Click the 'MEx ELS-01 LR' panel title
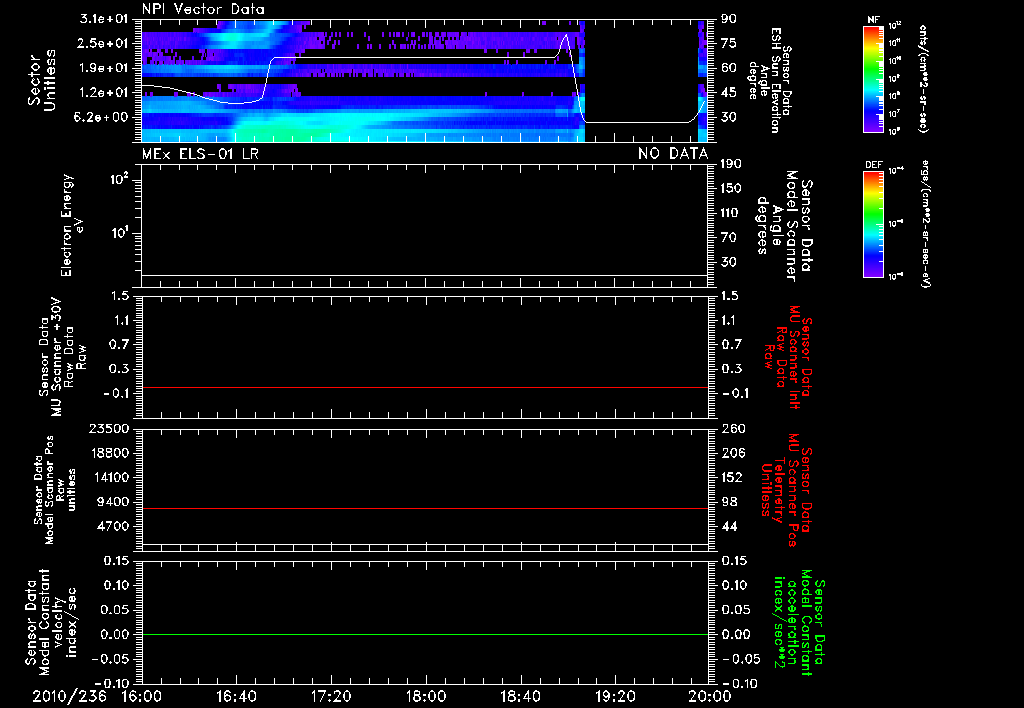 click(x=200, y=154)
